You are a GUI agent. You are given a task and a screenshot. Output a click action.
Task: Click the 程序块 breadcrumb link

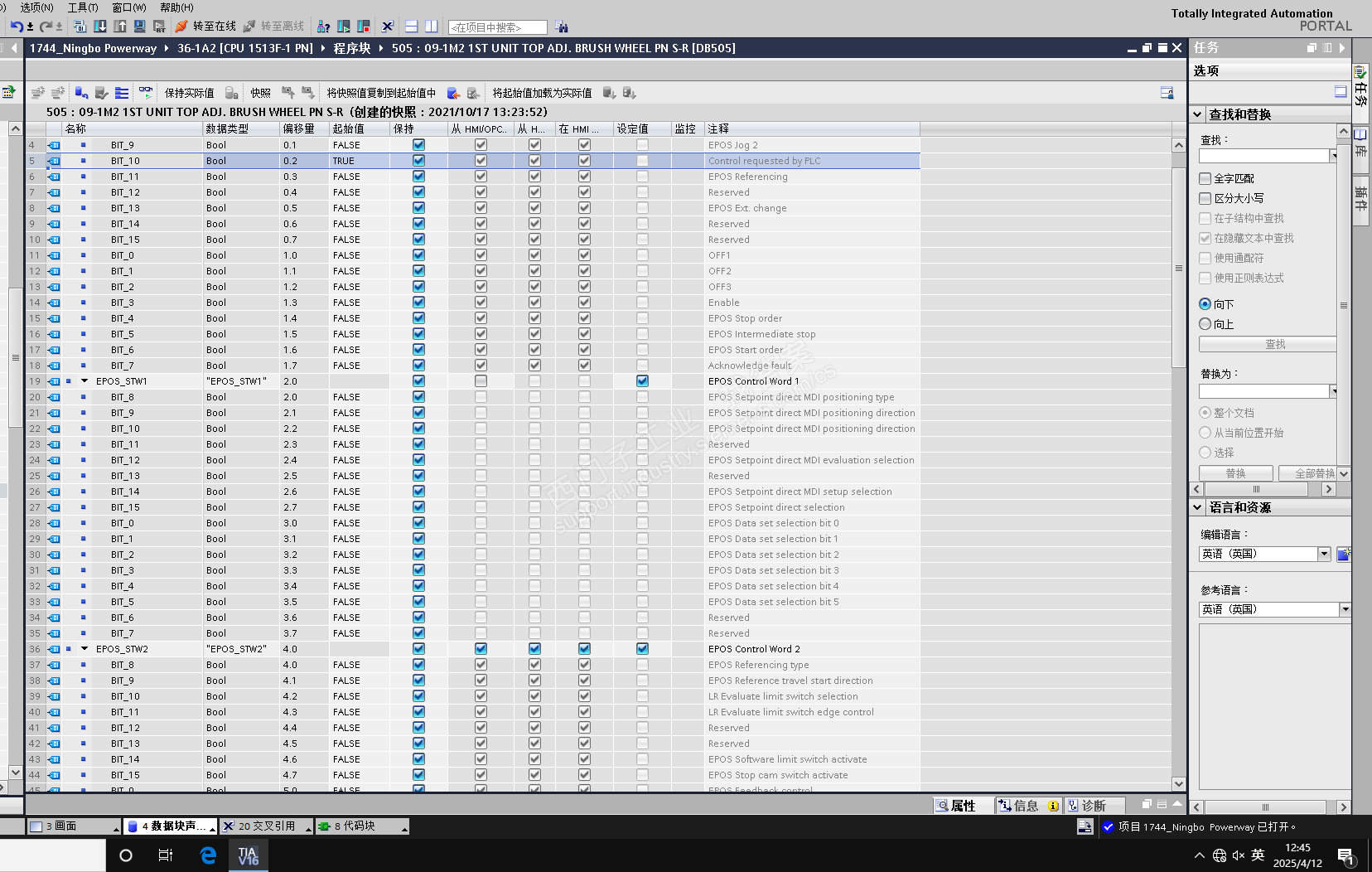point(352,48)
